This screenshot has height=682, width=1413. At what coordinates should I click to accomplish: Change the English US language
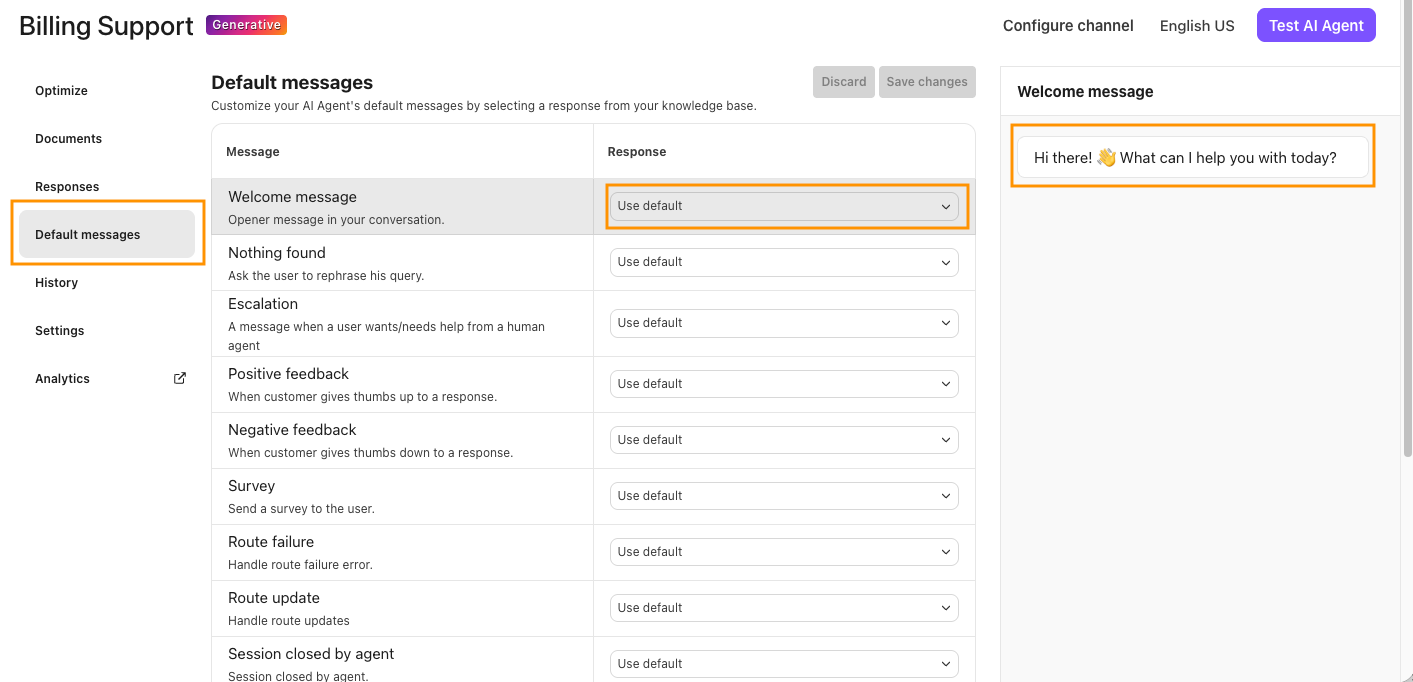click(1197, 26)
